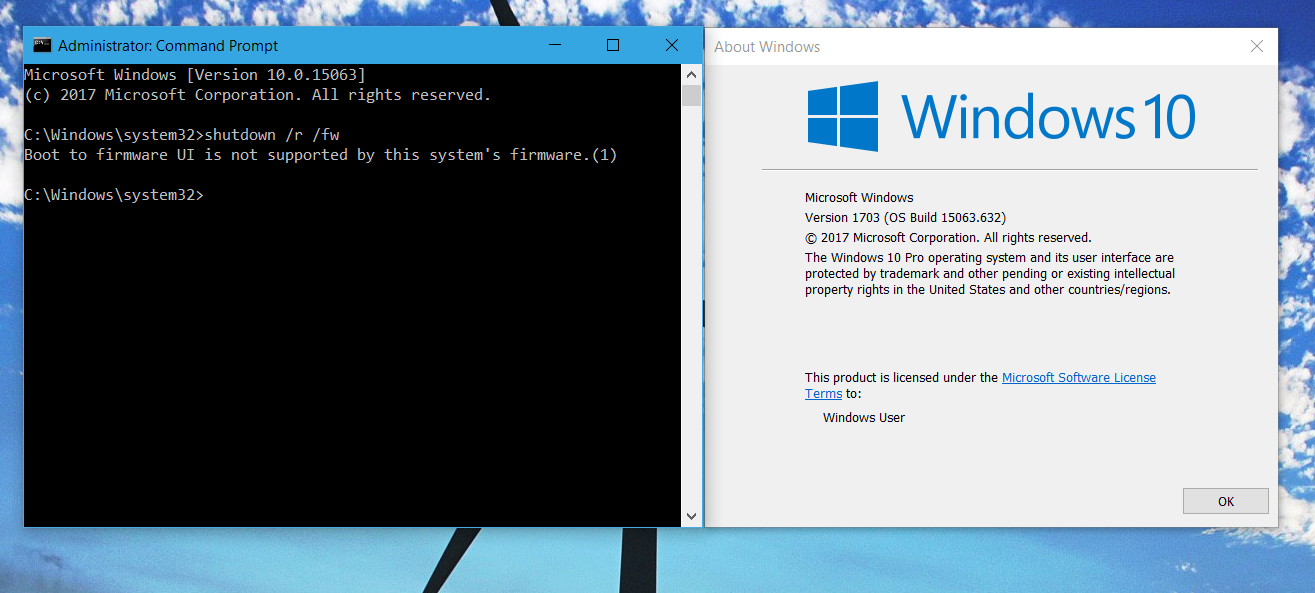Click the '(c) 2017 Microsoft Corporation' console line
Image resolution: width=1315 pixels, height=593 pixels.
[257, 95]
